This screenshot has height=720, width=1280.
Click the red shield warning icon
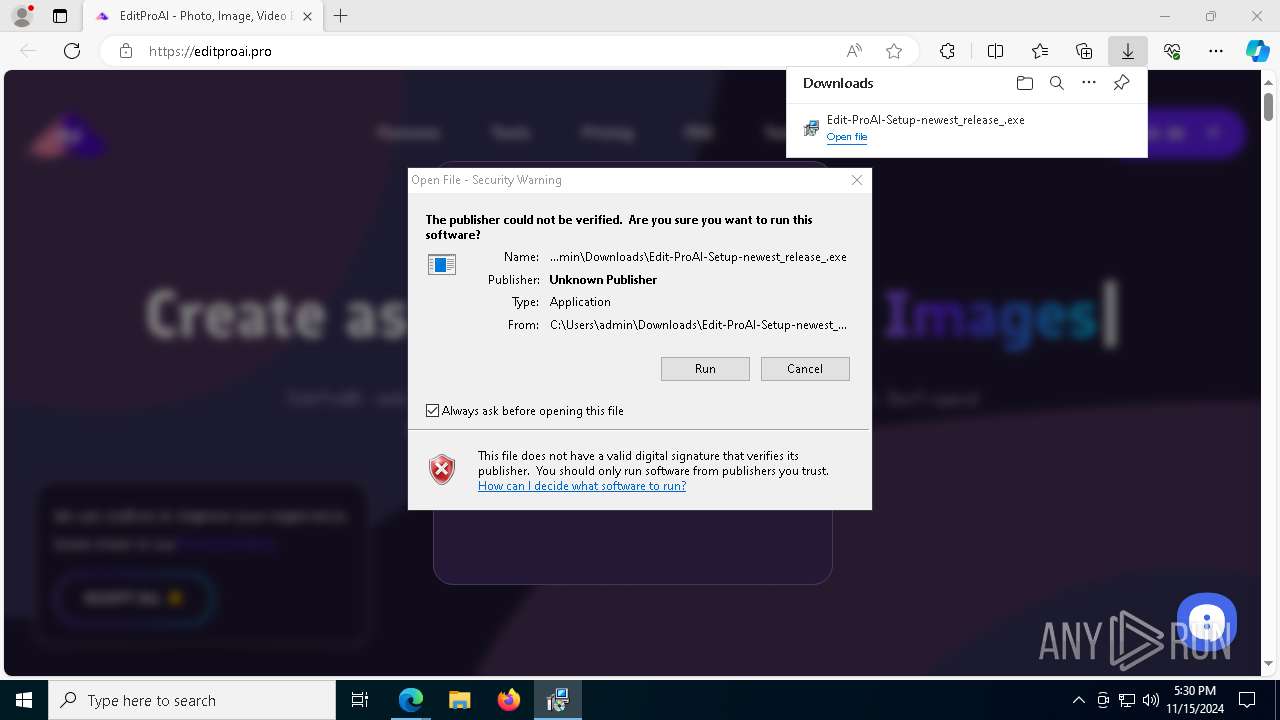coord(442,469)
